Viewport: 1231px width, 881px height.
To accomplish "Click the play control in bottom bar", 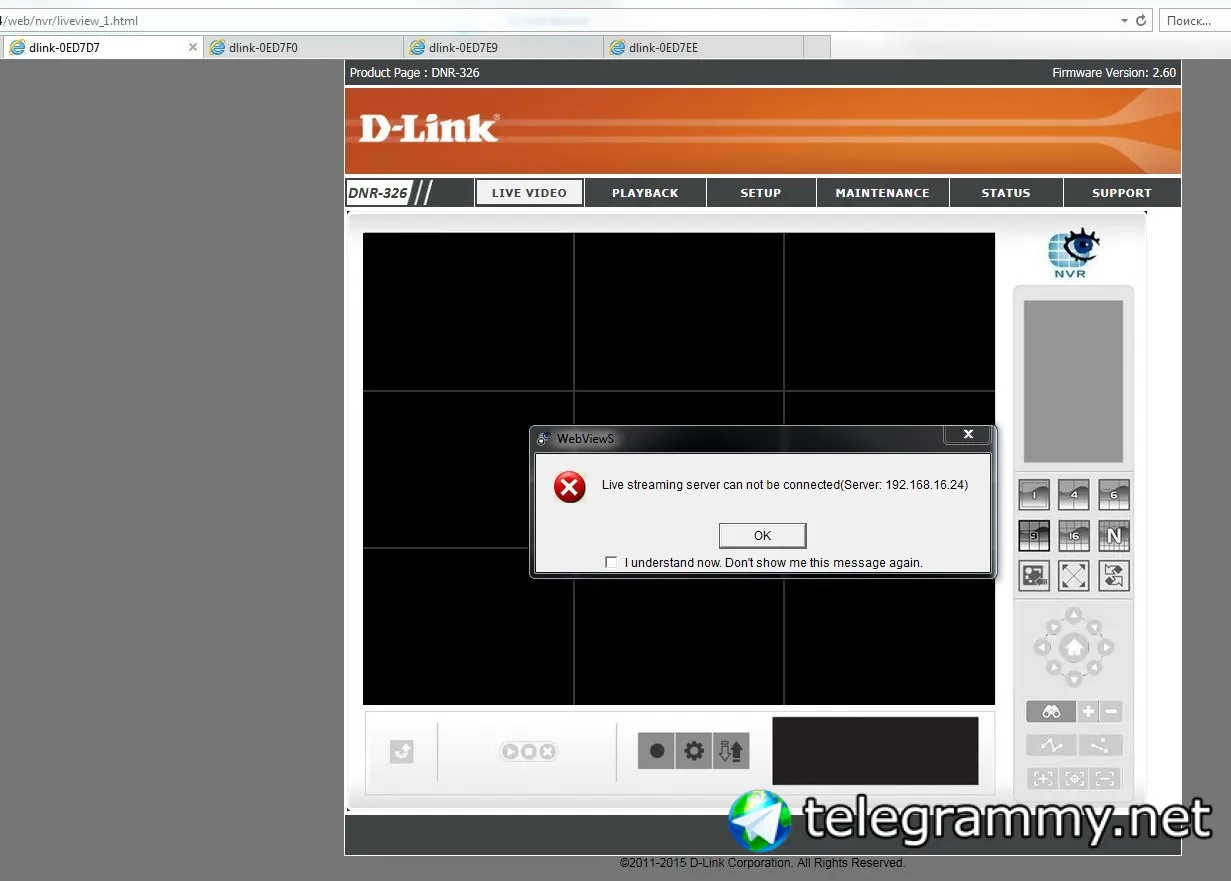I will pos(511,752).
